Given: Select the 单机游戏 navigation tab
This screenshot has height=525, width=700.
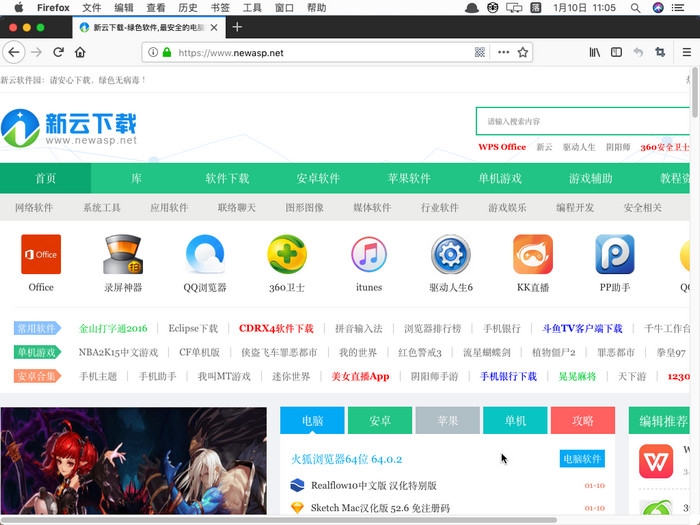Looking at the screenshot, I should pyautogui.click(x=500, y=178).
